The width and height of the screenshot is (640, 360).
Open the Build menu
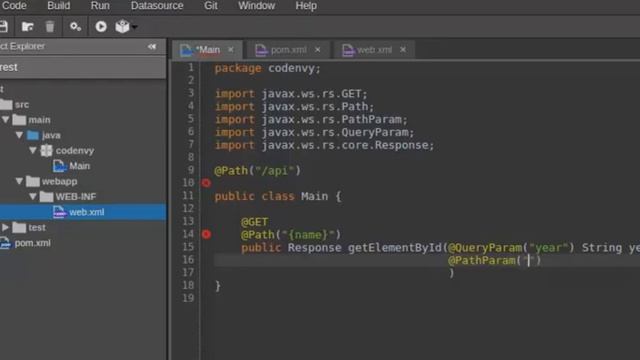[59, 6]
